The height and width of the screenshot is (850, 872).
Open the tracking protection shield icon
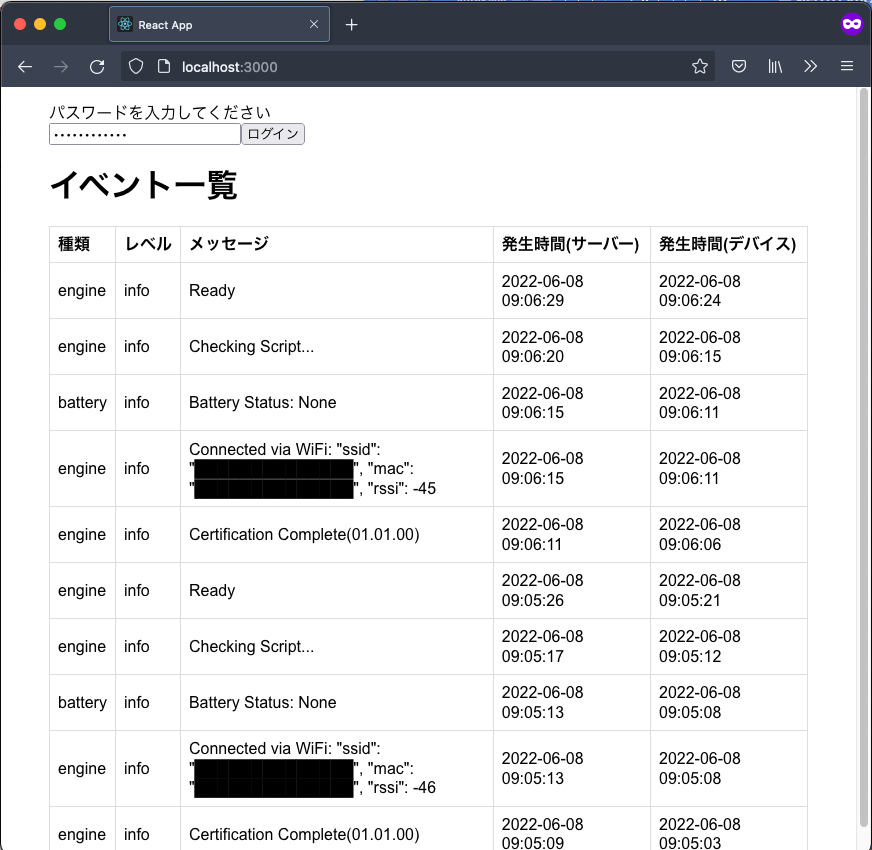pos(135,66)
